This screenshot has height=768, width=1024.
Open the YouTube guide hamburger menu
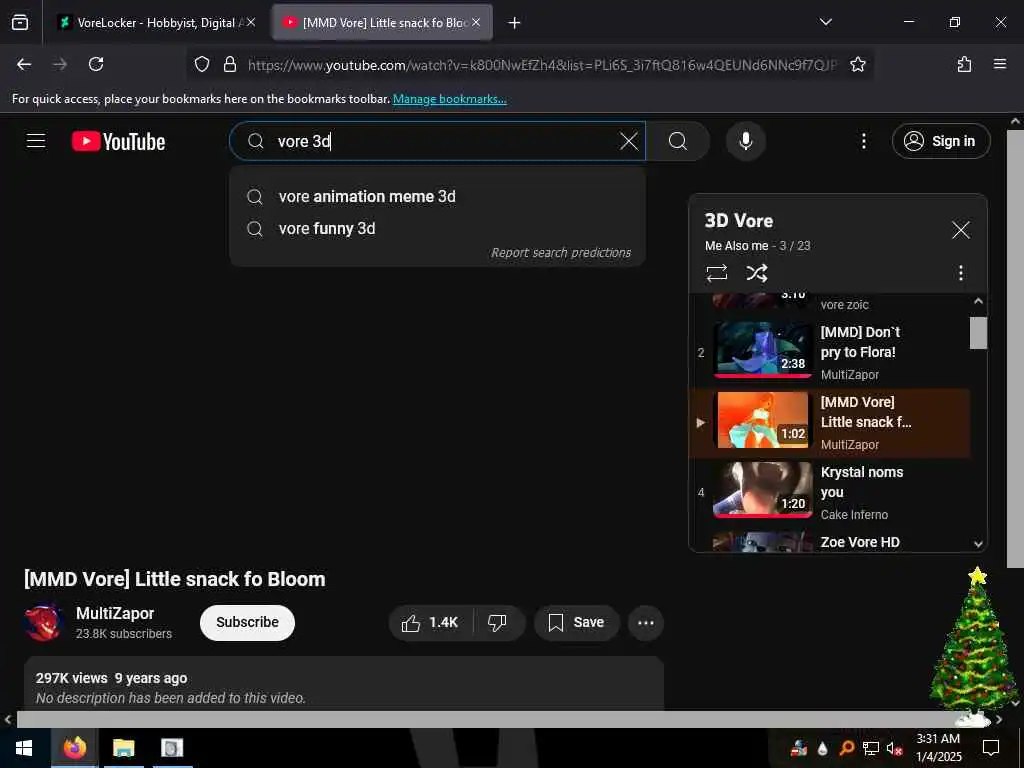36,141
